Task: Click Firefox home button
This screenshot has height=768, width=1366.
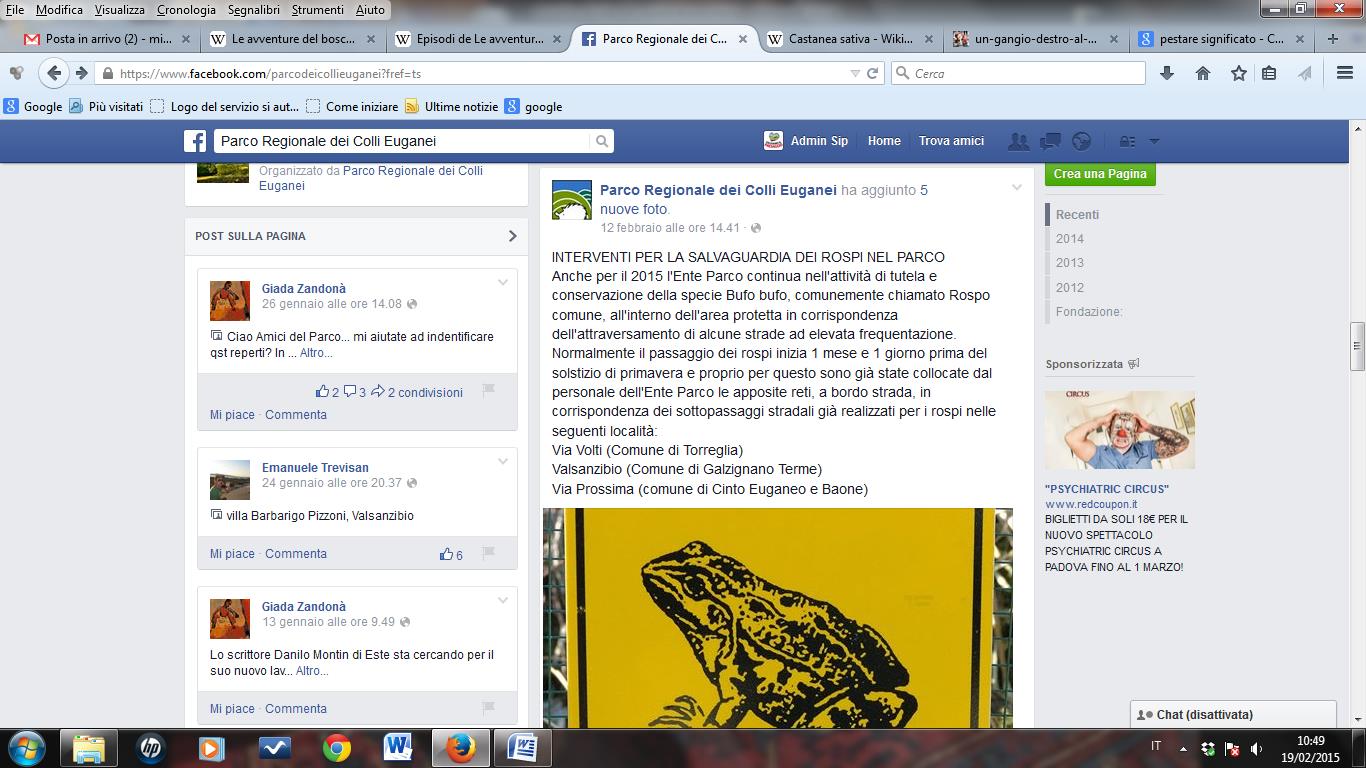Action: click(x=1203, y=73)
